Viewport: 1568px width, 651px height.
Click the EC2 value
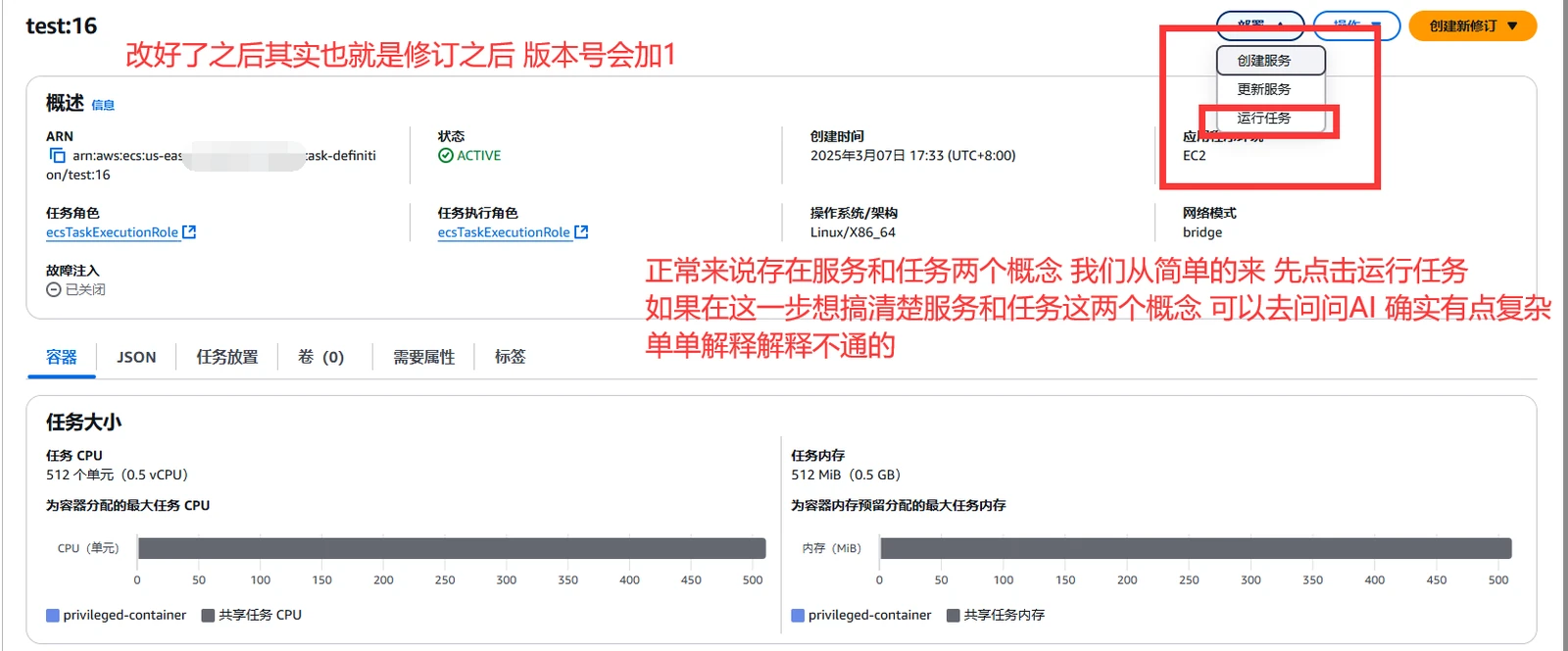[x=1195, y=156]
